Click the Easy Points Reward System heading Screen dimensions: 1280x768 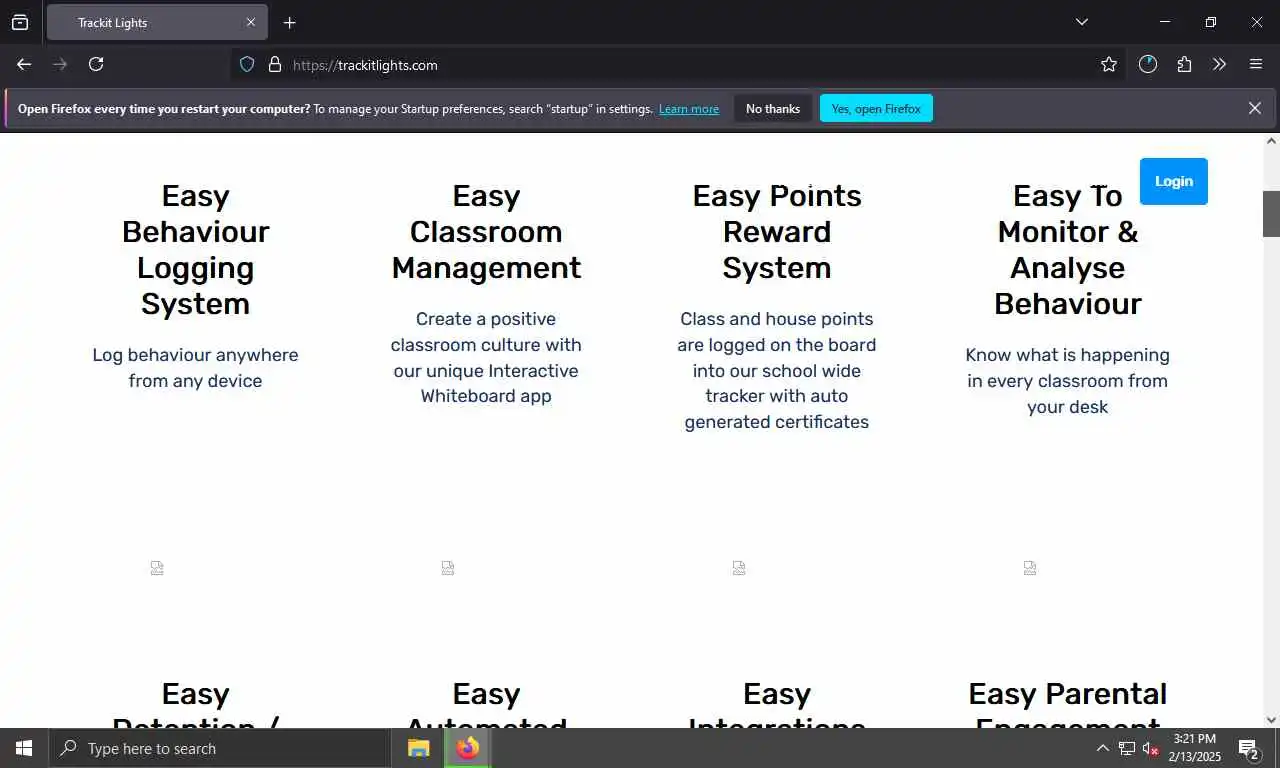[x=777, y=232]
